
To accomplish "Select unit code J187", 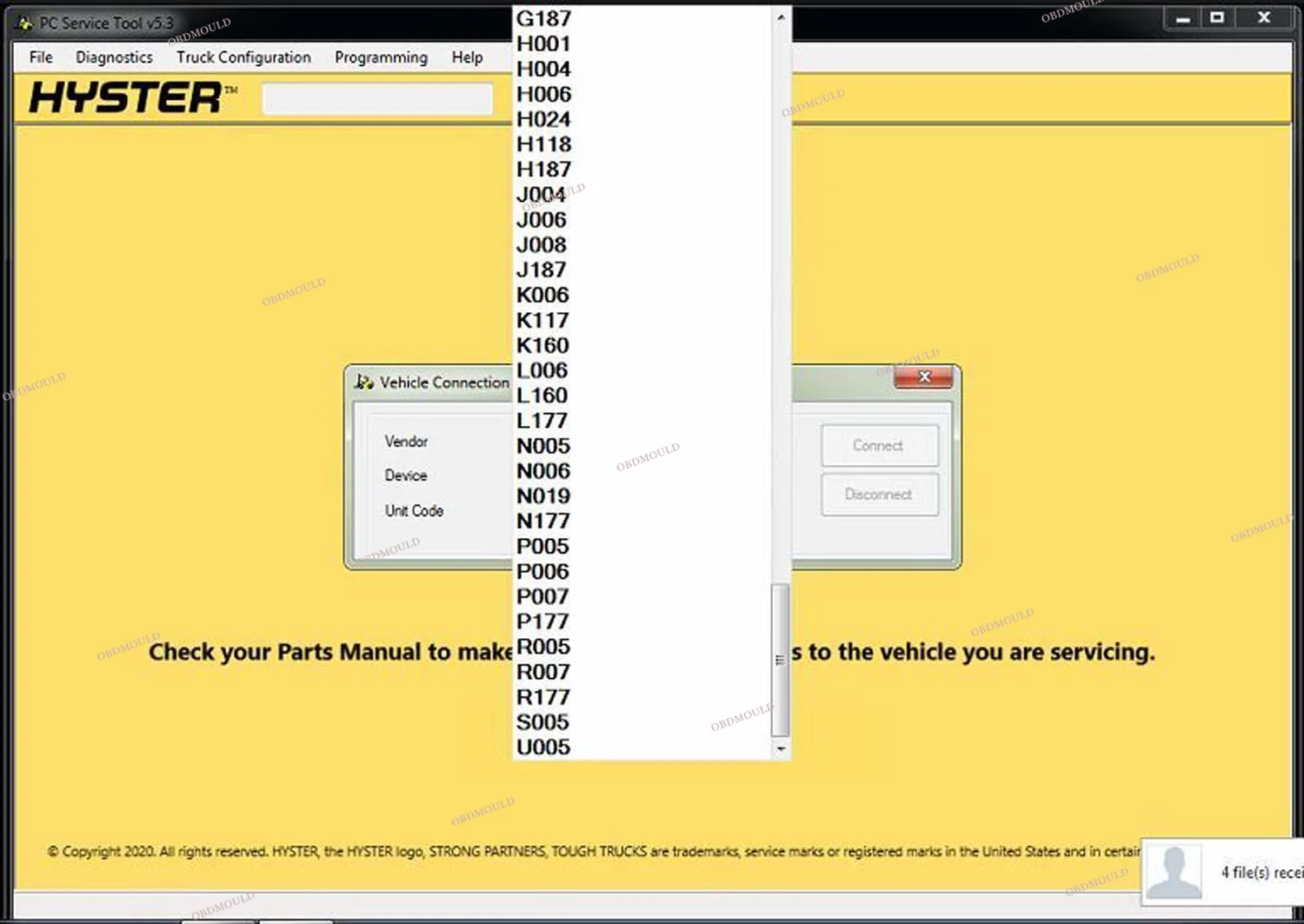I will [642, 270].
